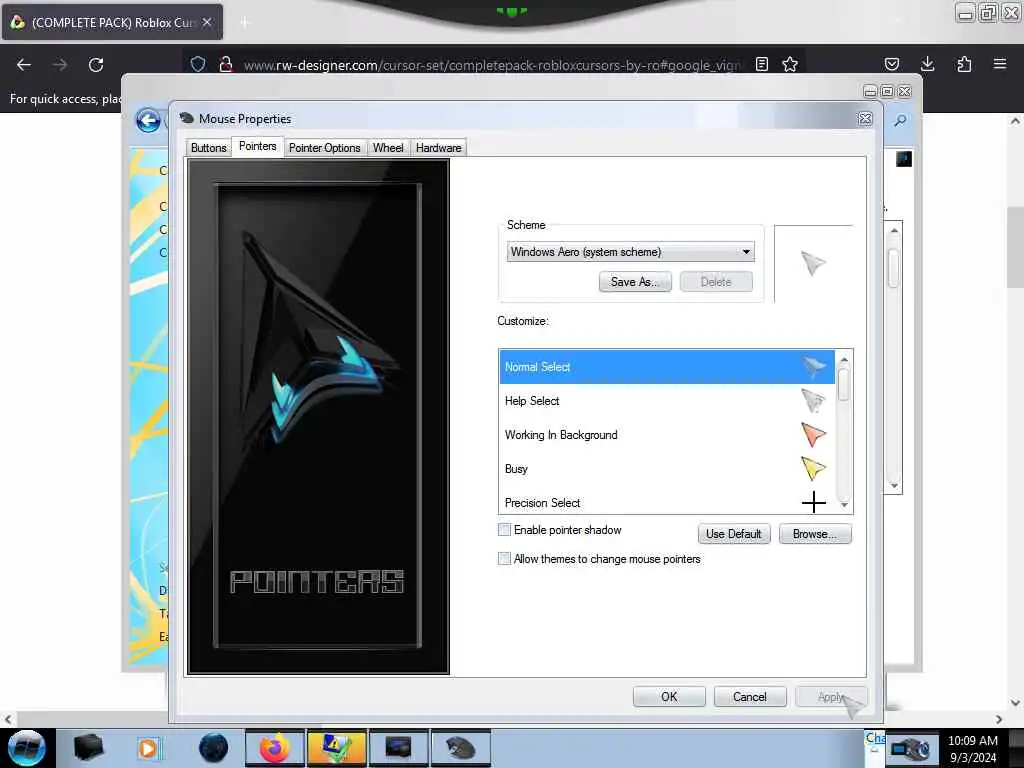Open a new browser tab
The height and width of the screenshot is (768, 1024).
[245, 23]
